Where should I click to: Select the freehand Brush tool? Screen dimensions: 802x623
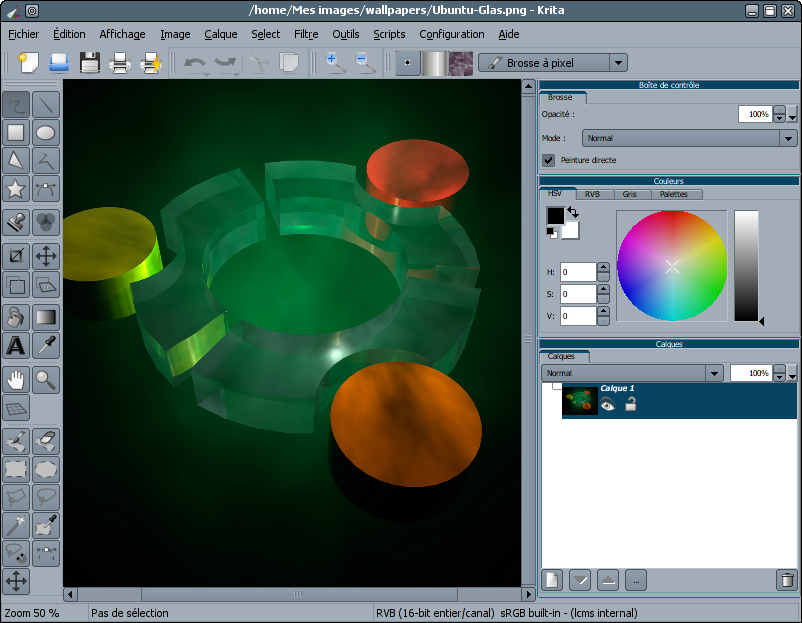click(x=16, y=105)
